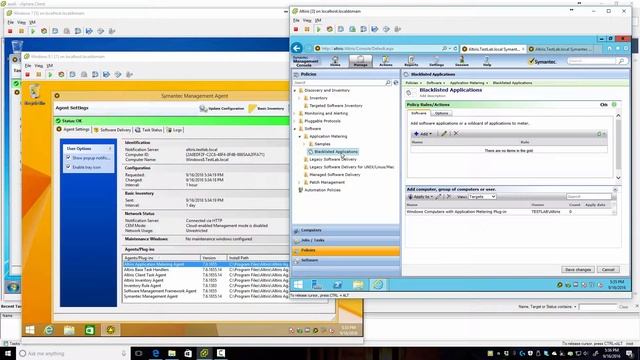
Task: Click the Altiris VM green power on icon
Action: click(x=318, y=29)
